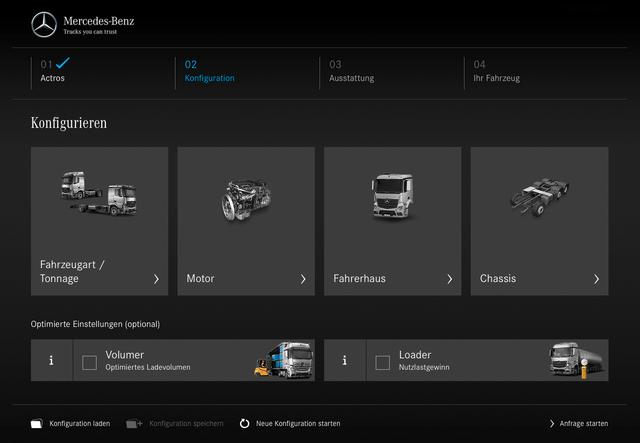Click the Neue Konfiguration starten refresh icon
This screenshot has width=640, height=443.
(x=245, y=424)
